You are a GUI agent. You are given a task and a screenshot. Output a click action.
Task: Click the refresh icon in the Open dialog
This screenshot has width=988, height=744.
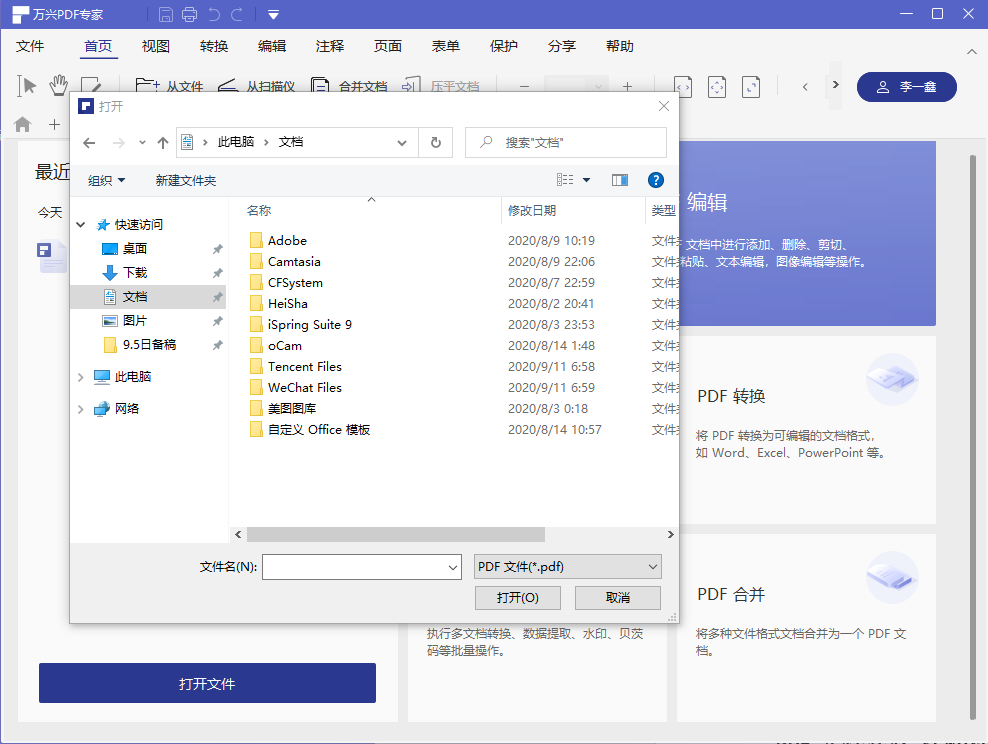pos(436,142)
